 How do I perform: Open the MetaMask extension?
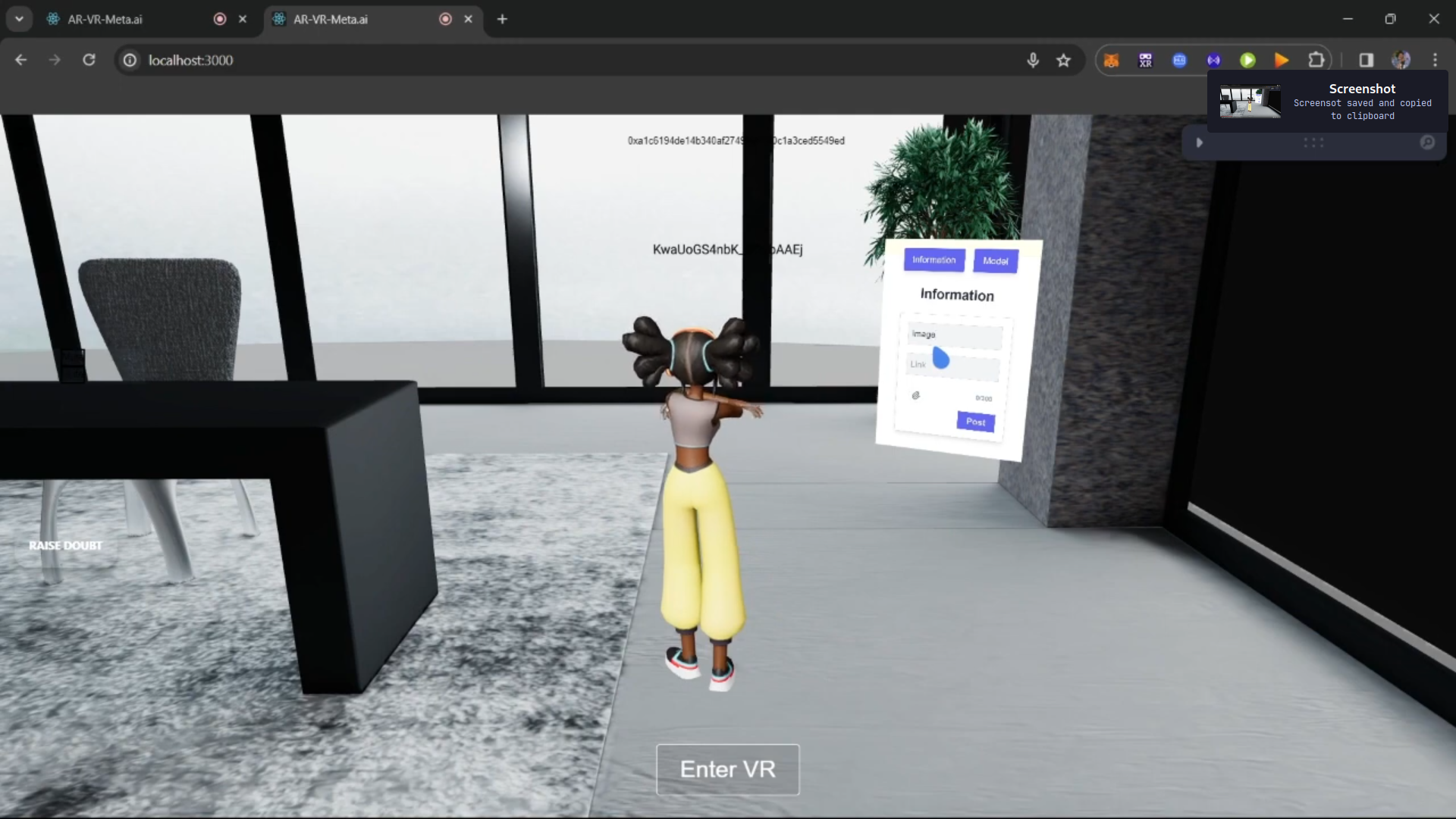[x=1111, y=60]
